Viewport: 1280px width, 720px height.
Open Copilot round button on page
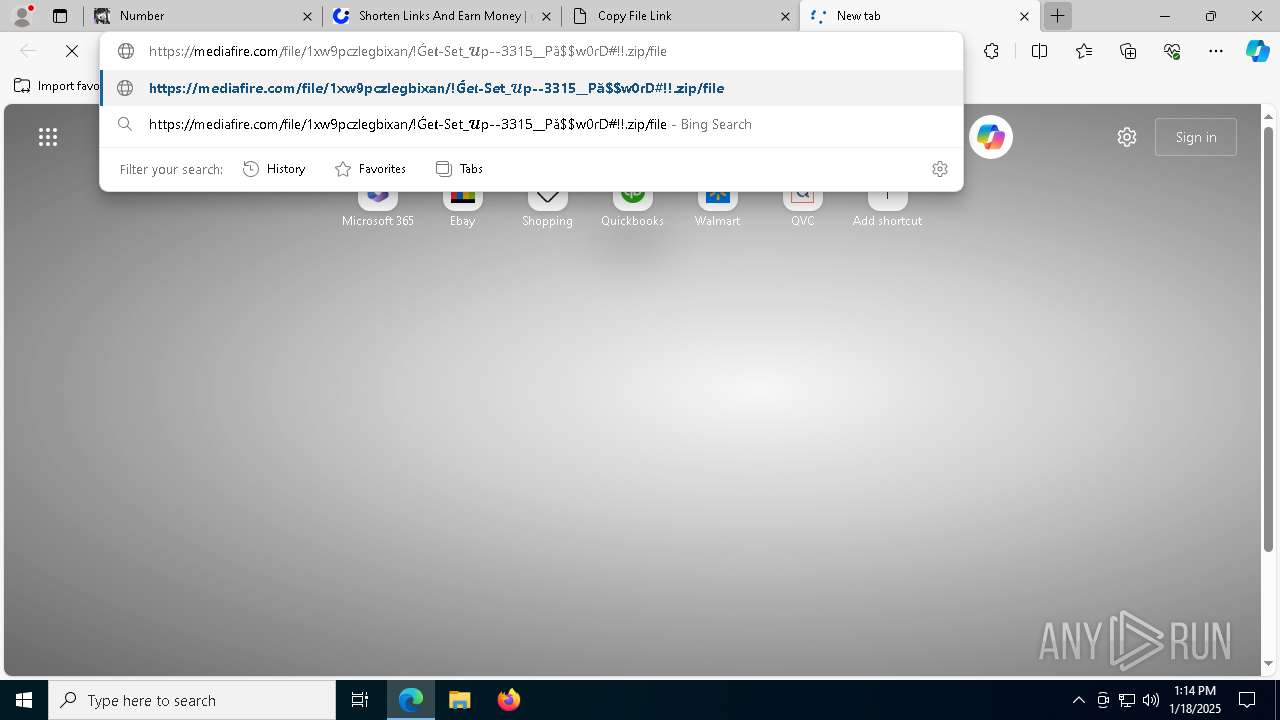point(991,137)
